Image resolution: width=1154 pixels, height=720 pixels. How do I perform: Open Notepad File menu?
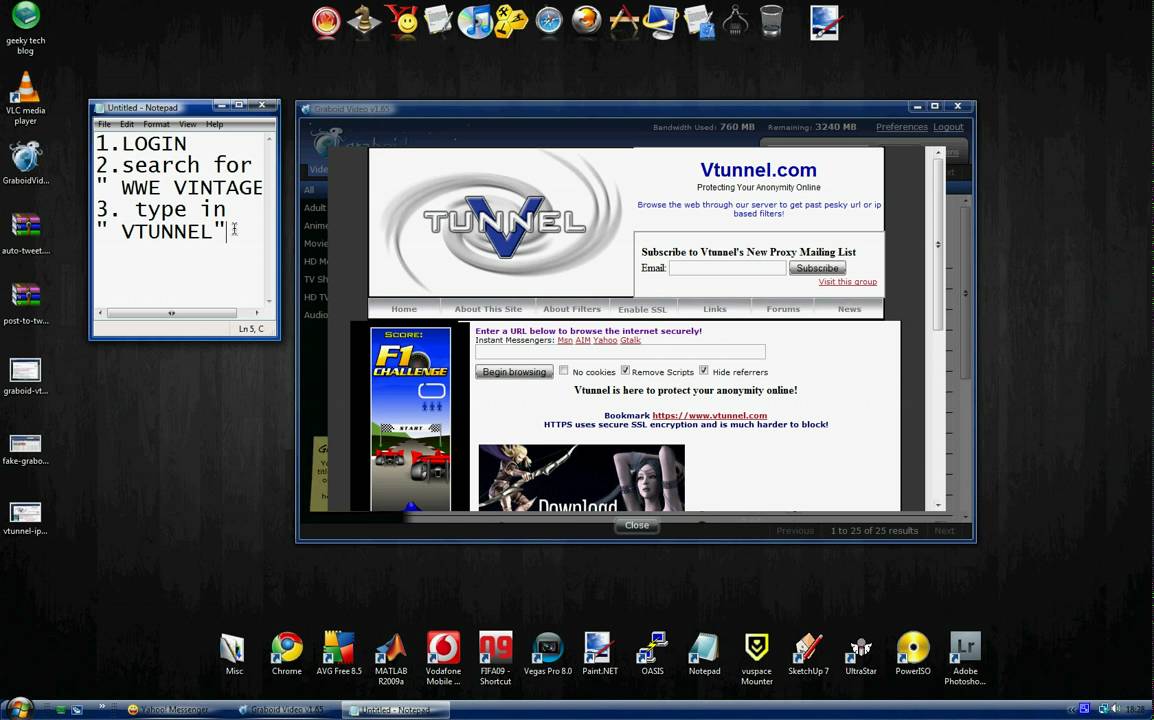click(105, 124)
